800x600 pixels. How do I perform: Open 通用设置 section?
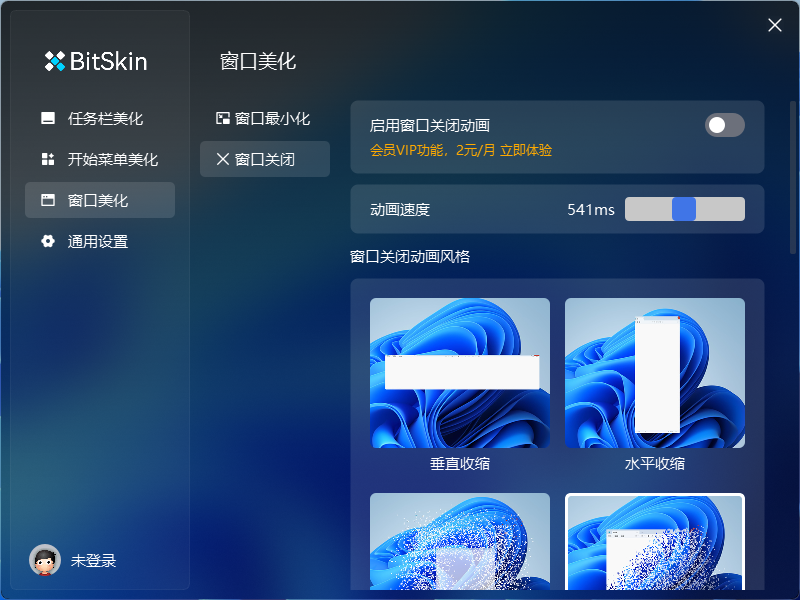(100, 241)
